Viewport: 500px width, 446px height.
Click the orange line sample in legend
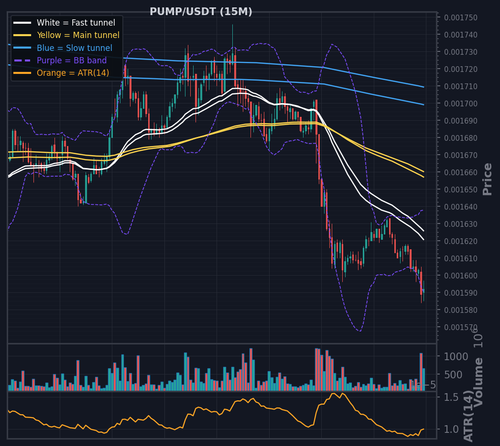point(22,73)
